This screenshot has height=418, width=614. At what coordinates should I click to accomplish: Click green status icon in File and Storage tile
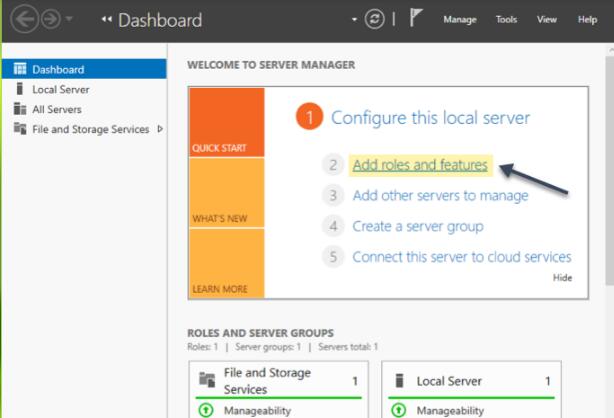(206, 410)
